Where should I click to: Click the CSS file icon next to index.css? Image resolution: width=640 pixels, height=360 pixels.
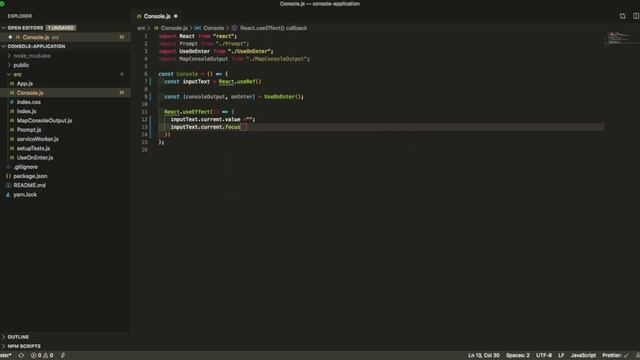12,102
